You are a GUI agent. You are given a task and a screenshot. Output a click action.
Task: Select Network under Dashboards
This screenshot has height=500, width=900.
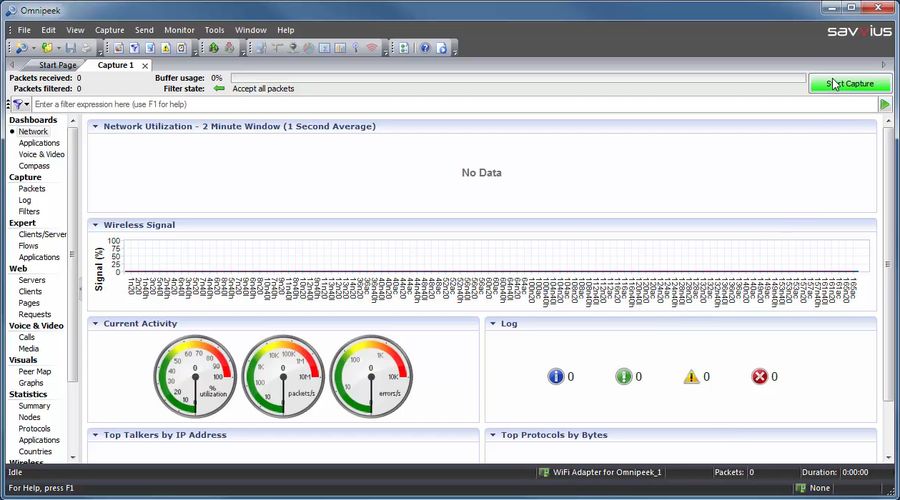pos(33,131)
